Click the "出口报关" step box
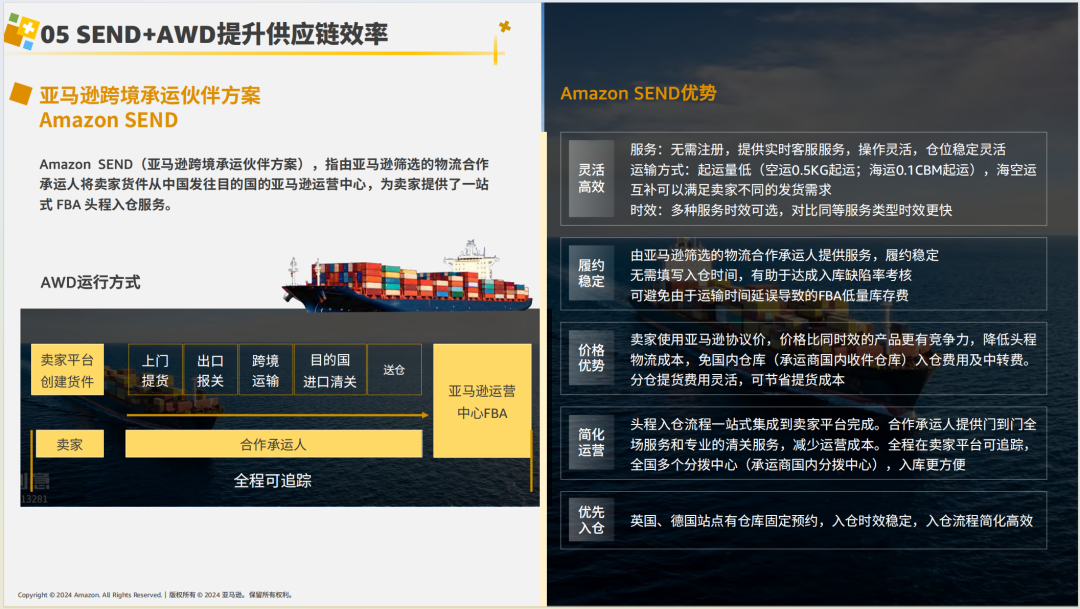 [210, 370]
